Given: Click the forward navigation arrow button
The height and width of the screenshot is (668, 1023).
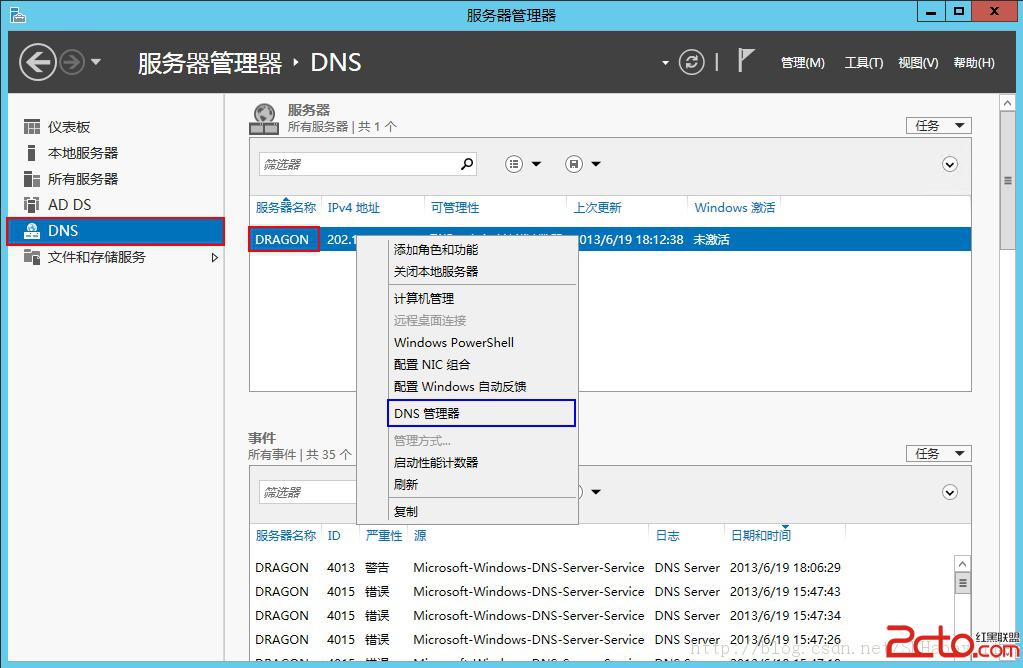Looking at the screenshot, I should coord(72,63).
